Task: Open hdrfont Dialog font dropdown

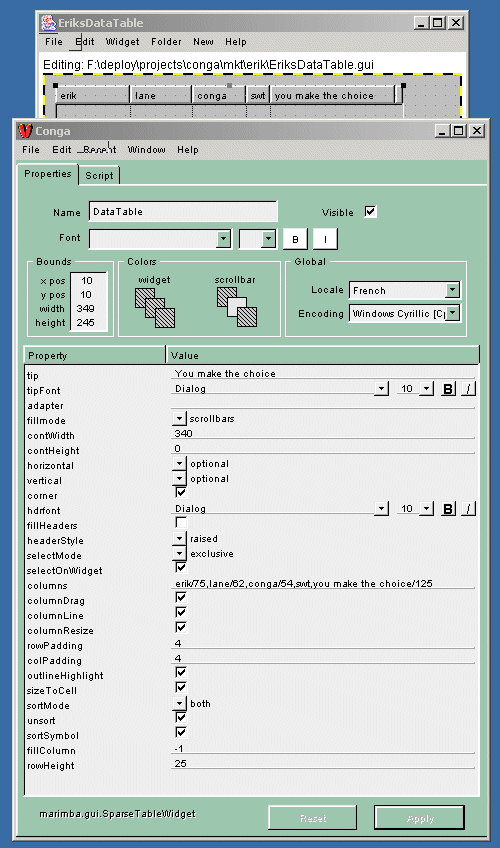Action: coord(382,509)
